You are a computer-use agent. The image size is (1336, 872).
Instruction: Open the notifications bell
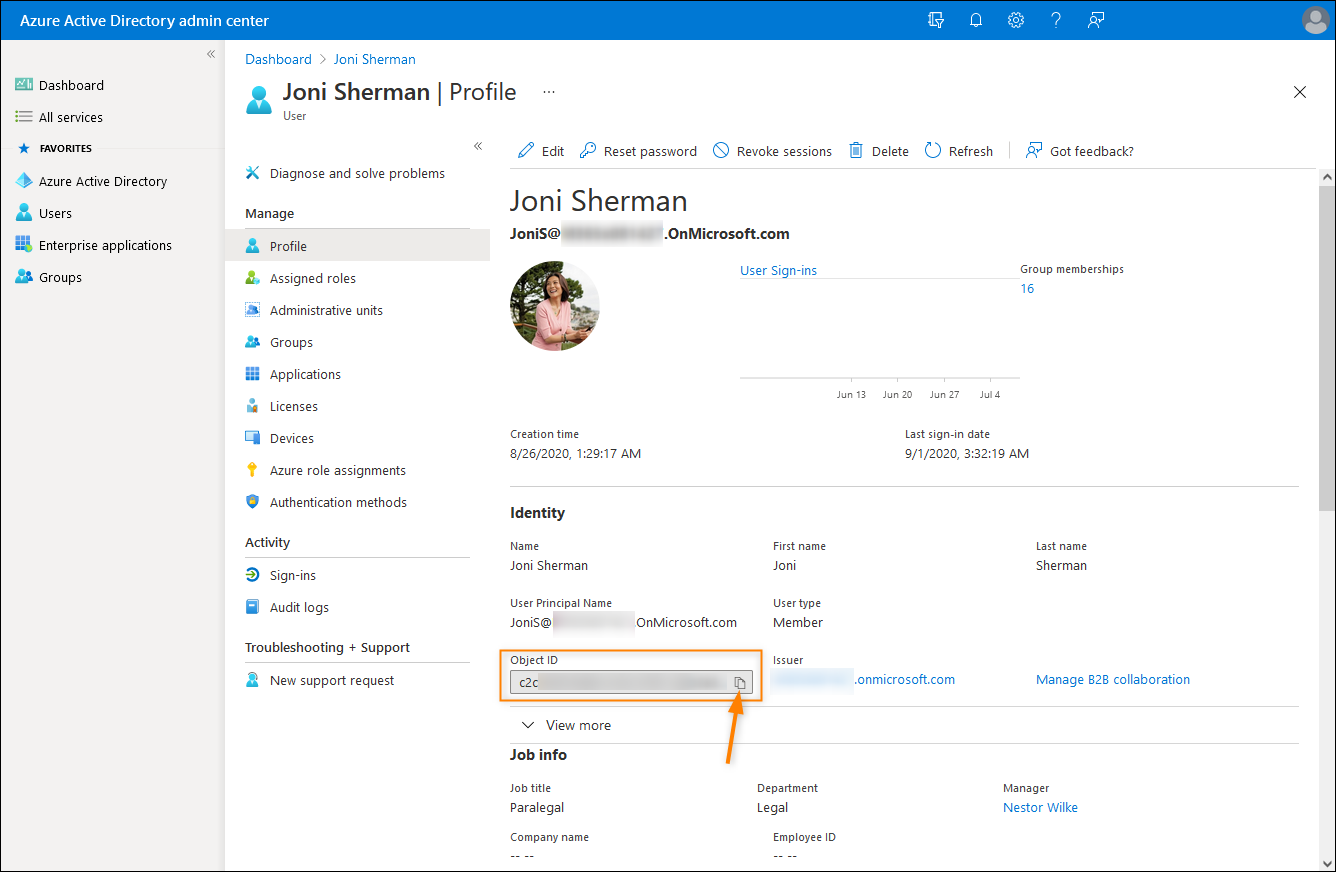(976, 20)
